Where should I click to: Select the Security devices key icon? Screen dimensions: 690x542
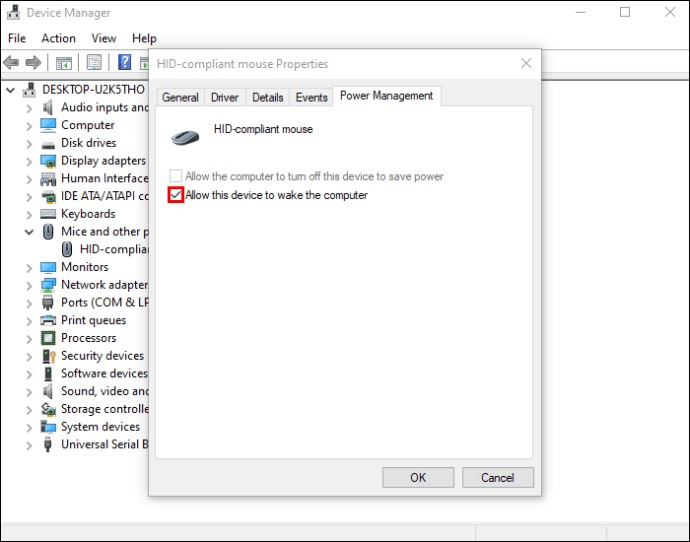coord(48,356)
